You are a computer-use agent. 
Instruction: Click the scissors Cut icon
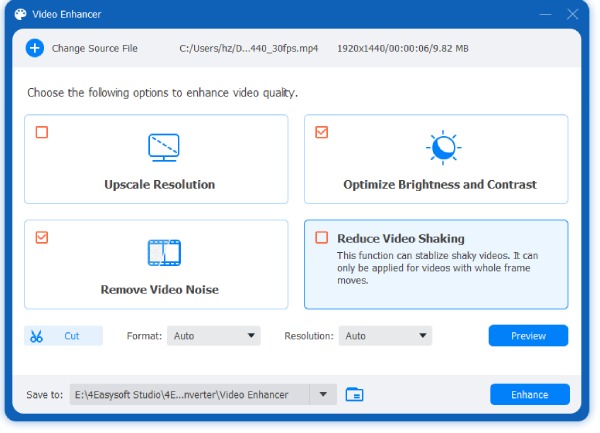click(x=37, y=336)
